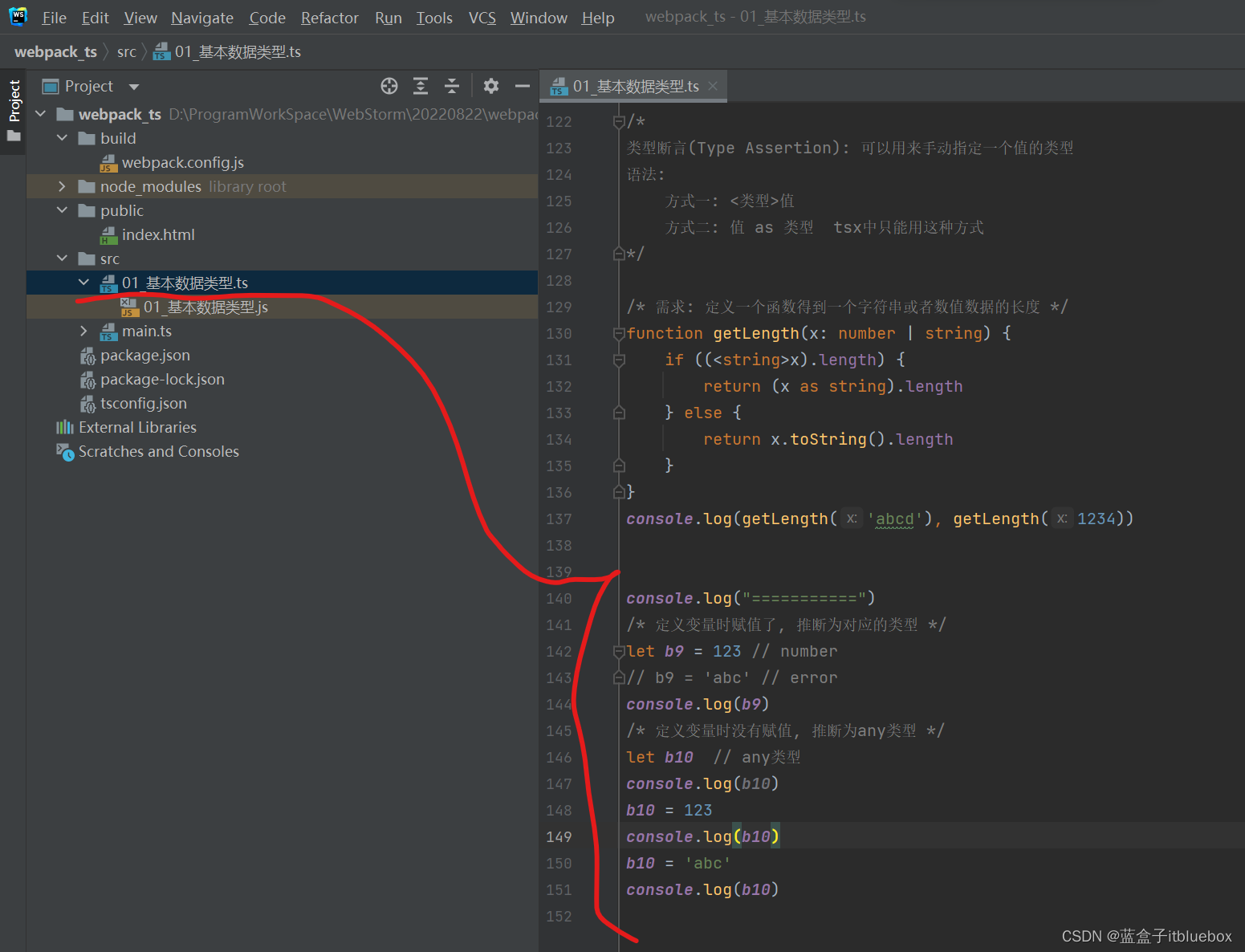The height and width of the screenshot is (952, 1245).
Task: Open the VCS menu
Action: (x=482, y=18)
